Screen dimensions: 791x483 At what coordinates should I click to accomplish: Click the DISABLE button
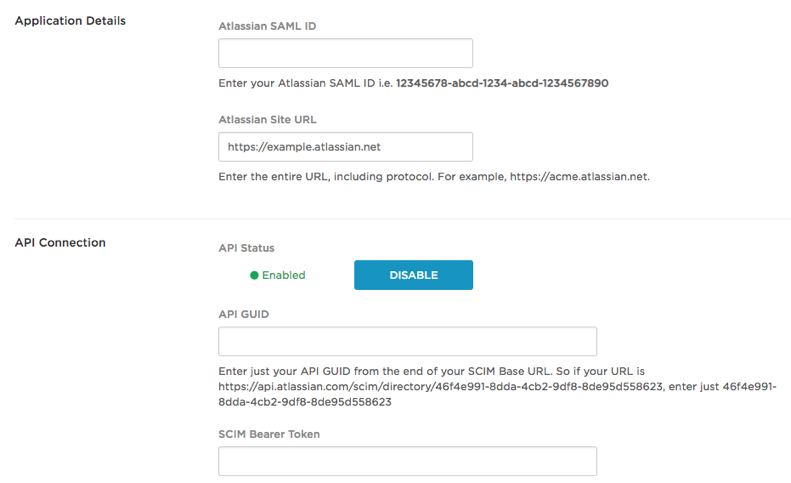(413, 275)
